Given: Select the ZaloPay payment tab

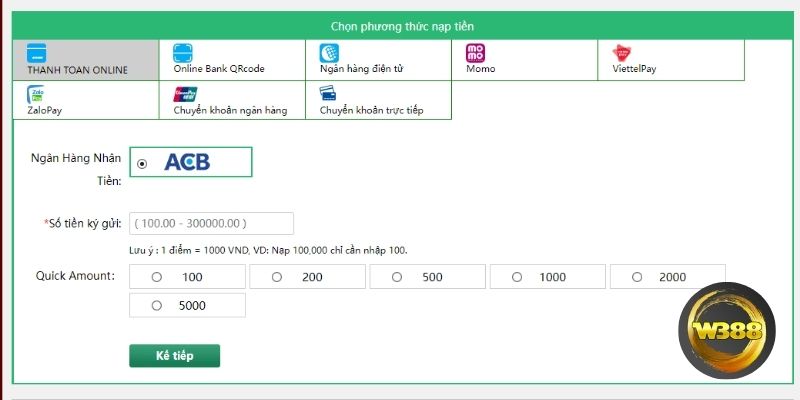Looking at the screenshot, I should pos(86,100).
